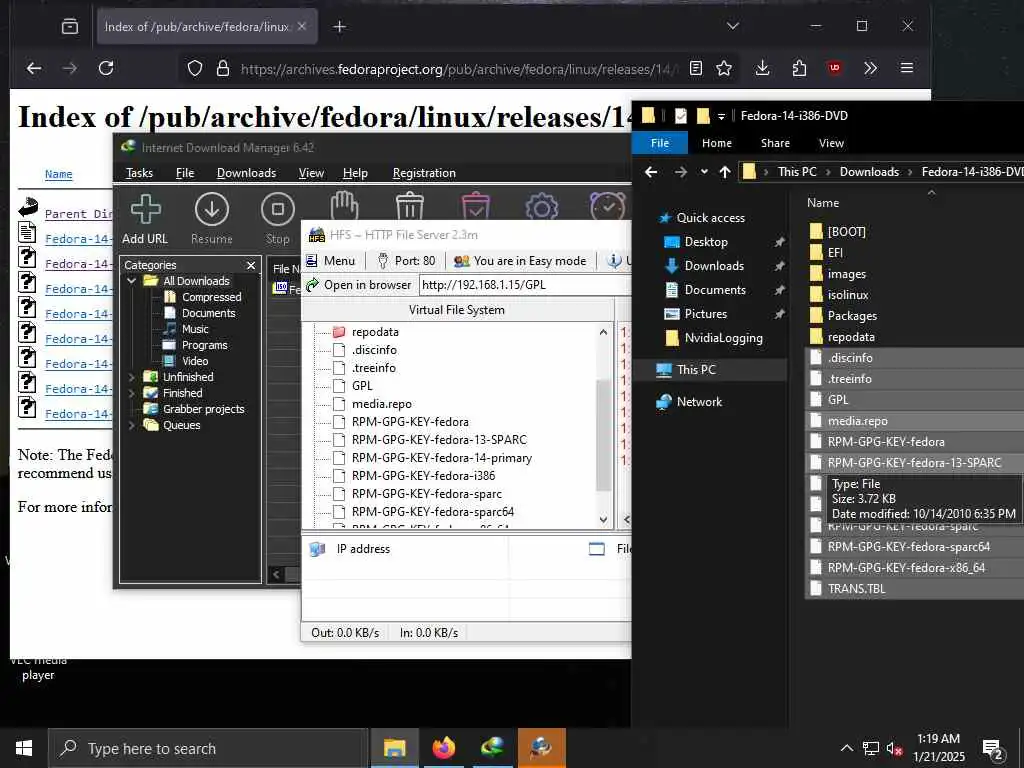Click Explorer Up one level arrow
1024x768 pixels.
(725, 172)
